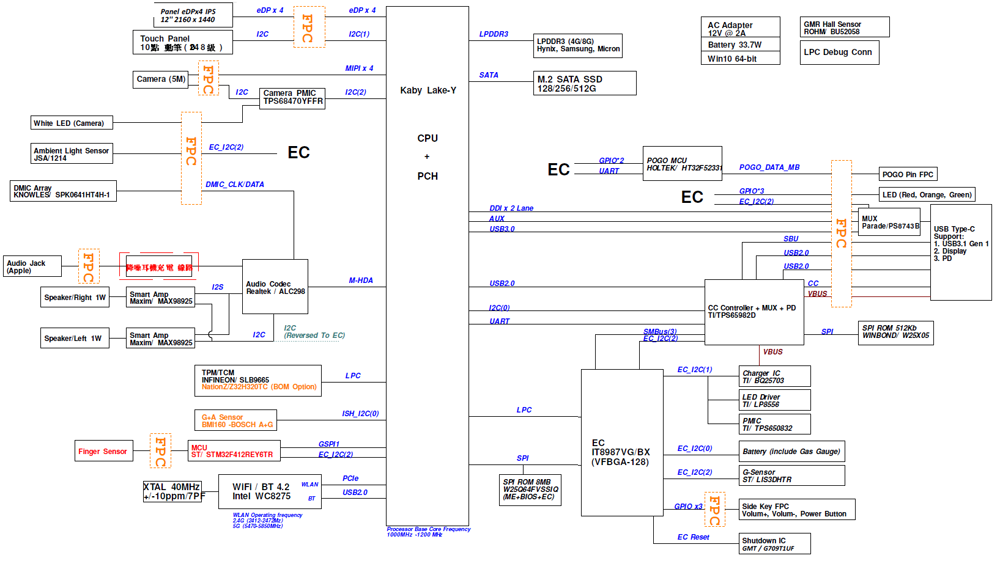Select the Audio Jack (Apple) block
Screen dimensions: 1000x561
33,266
